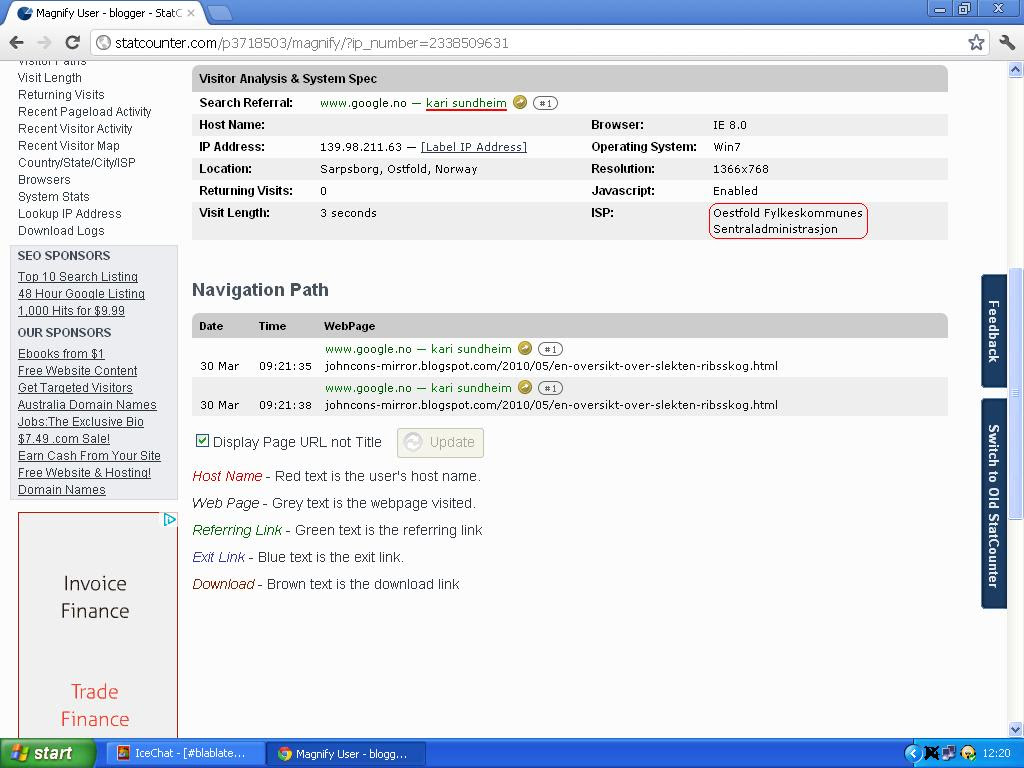
Task: Click the 48 Hour Google Listing link
Action: (81, 294)
